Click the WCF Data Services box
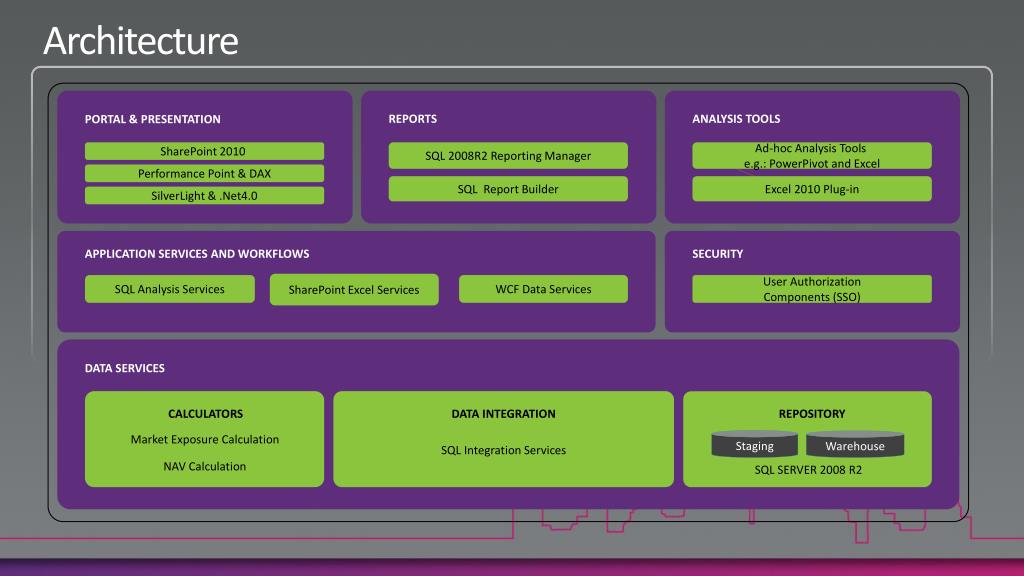1024x576 pixels. click(x=543, y=289)
